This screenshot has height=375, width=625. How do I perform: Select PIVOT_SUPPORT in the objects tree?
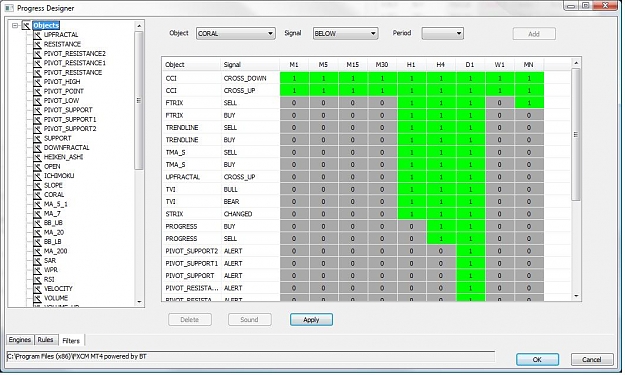pos(68,110)
